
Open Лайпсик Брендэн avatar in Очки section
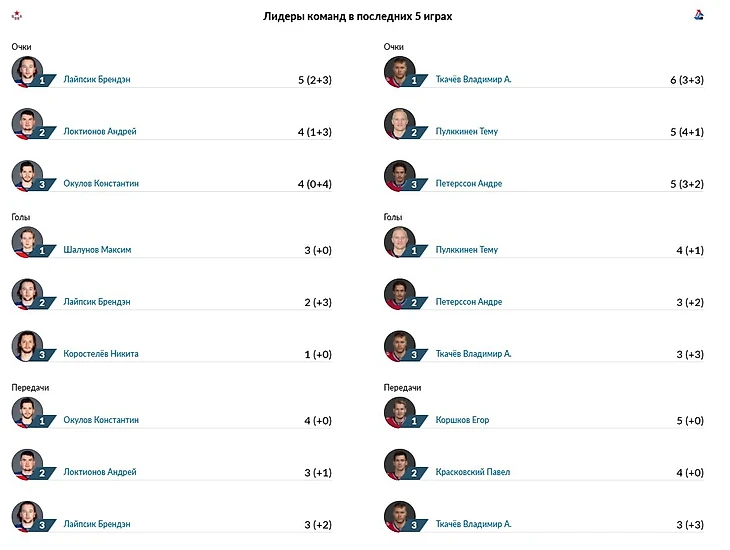pos(27,72)
